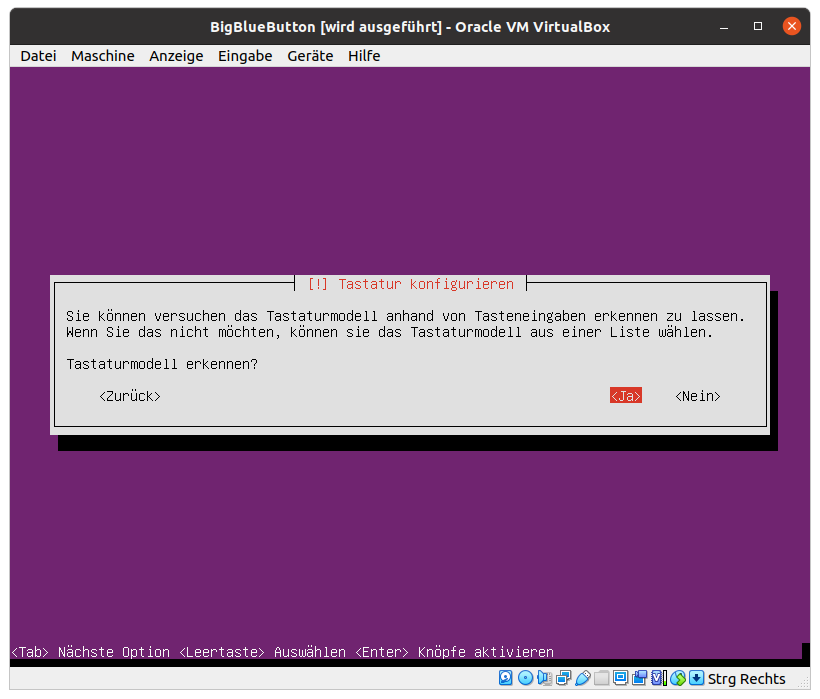Click the shared folders status icon
Screen dimensions: 820x699
pos(601,678)
